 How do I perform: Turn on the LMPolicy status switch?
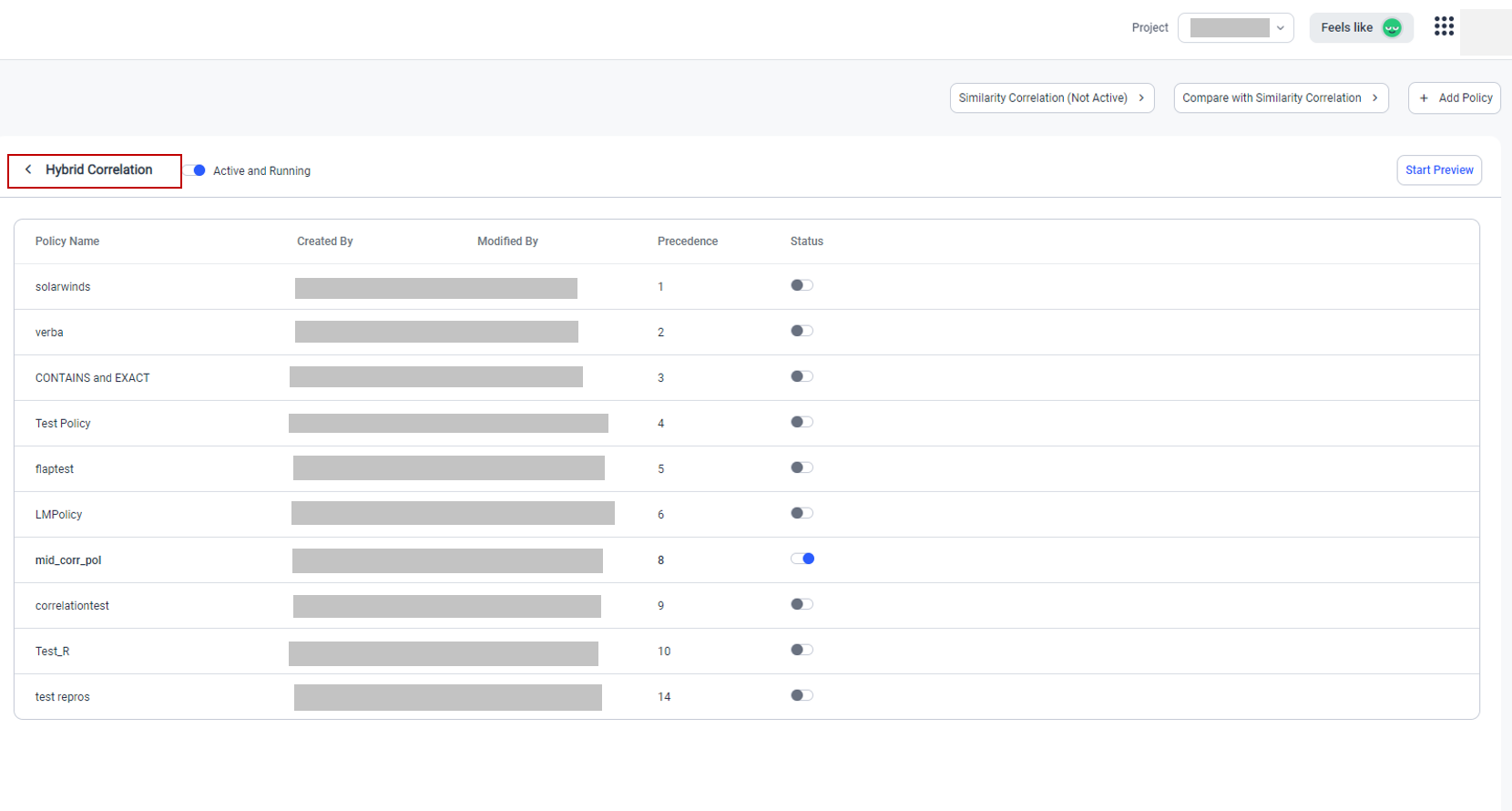point(802,513)
